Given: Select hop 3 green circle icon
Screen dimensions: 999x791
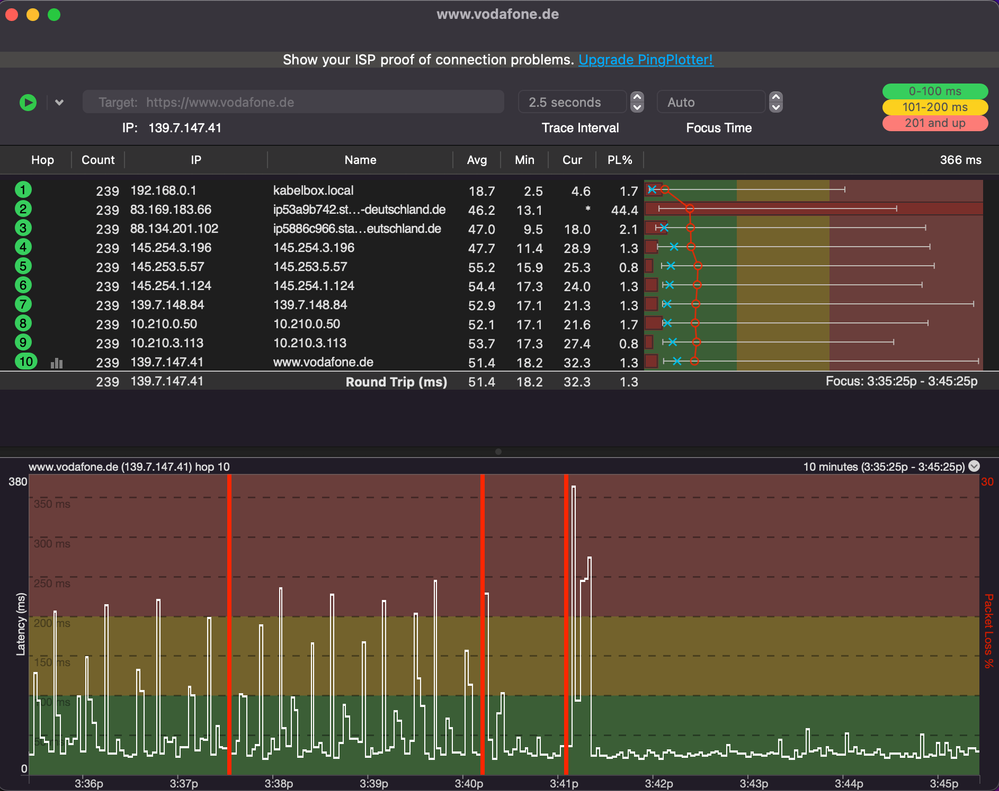Looking at the screenshot, I should 23,228.
